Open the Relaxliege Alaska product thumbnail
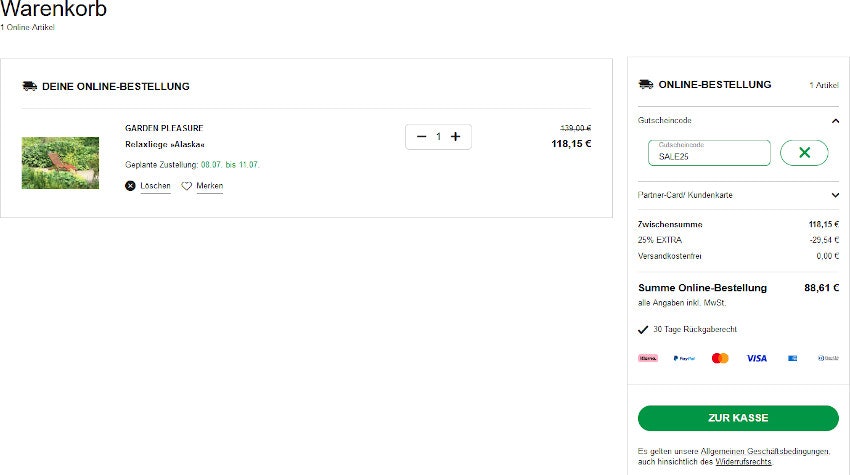The height and width of the screenshot is (475, 850). pos(60,163)
